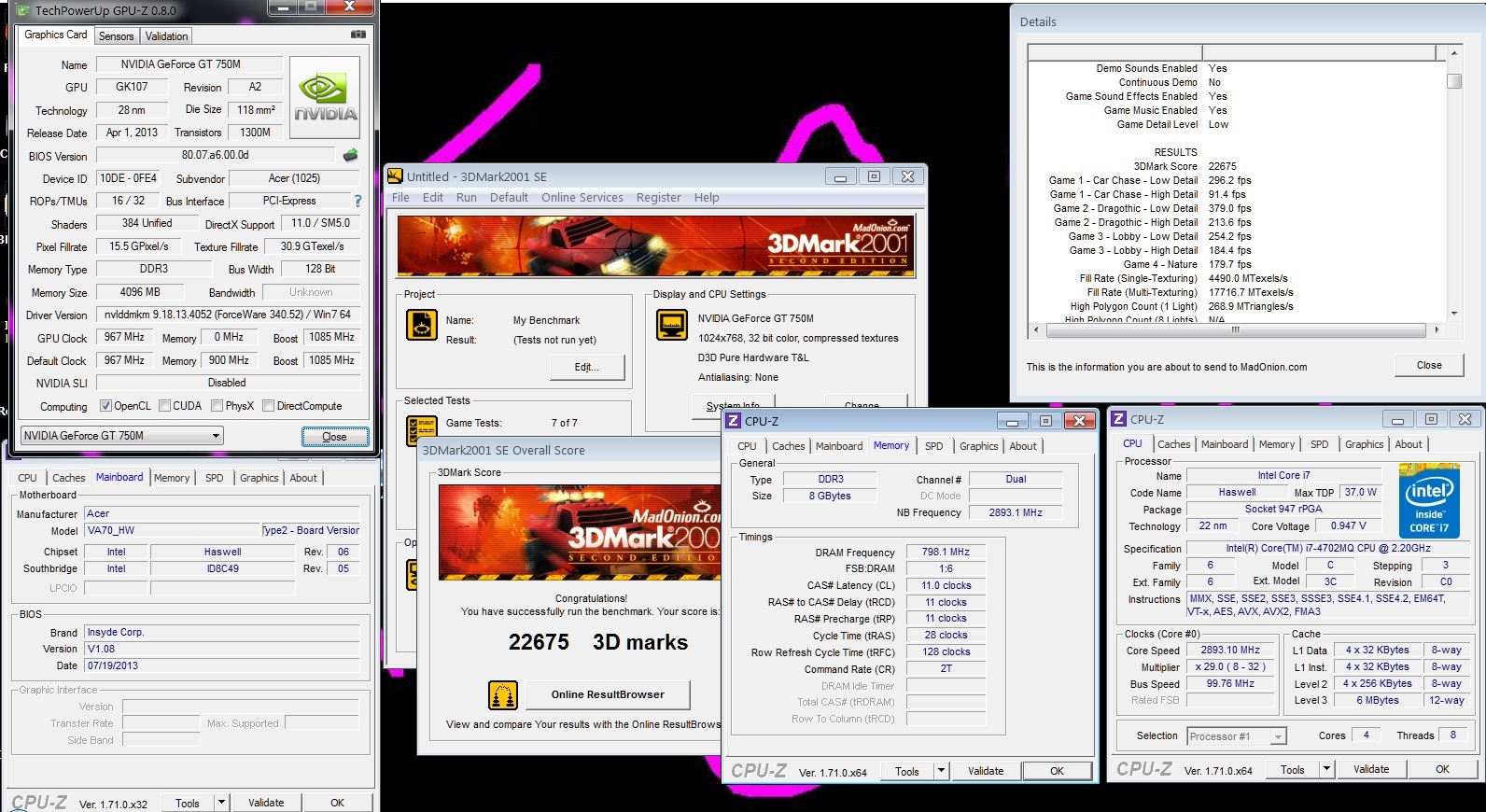Open the File menu in 3DMark2001
1486x812 pixels.
(x=400, y=198)
